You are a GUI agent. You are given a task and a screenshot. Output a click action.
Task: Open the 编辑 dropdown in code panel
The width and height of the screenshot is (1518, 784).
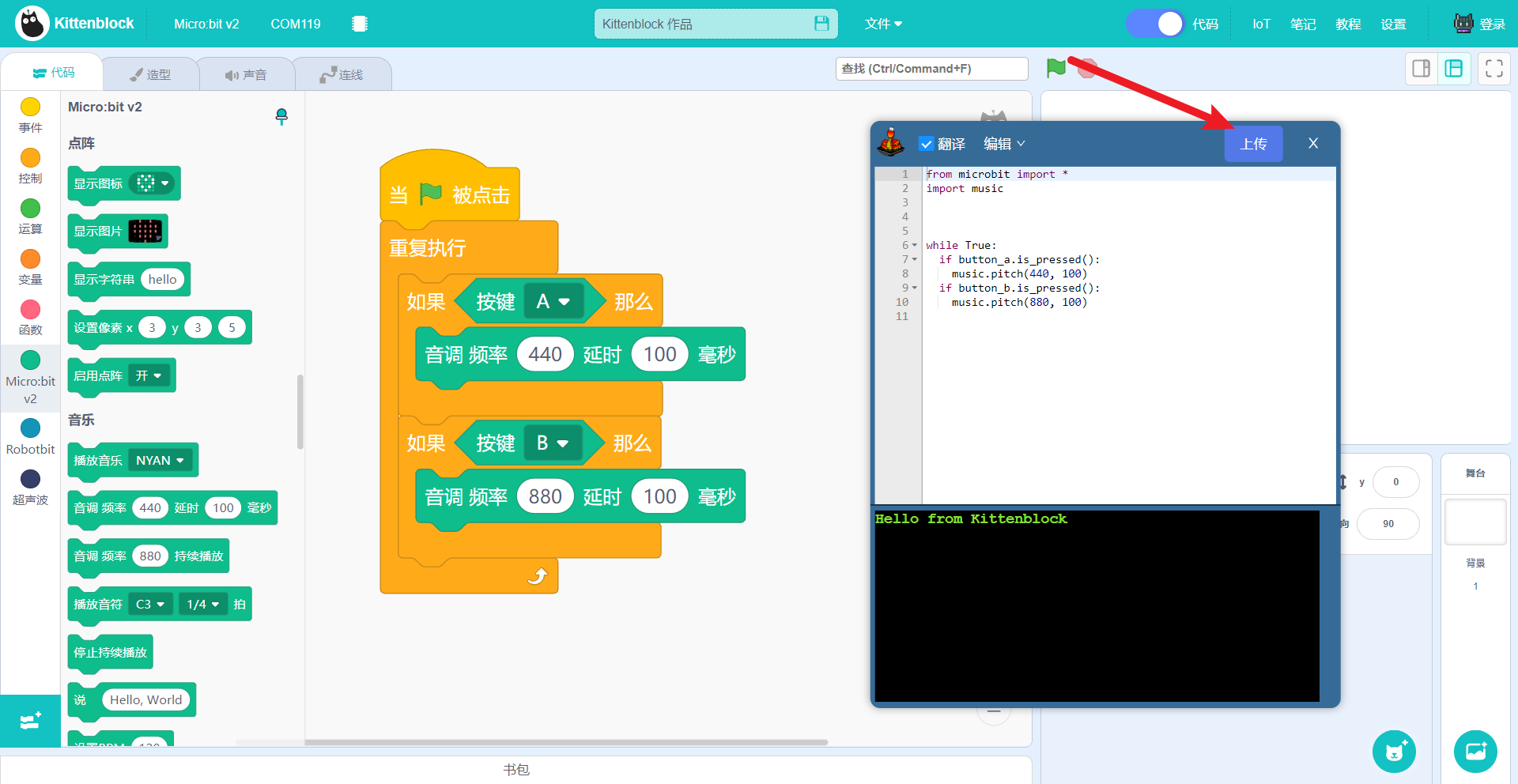[1004, 144]
